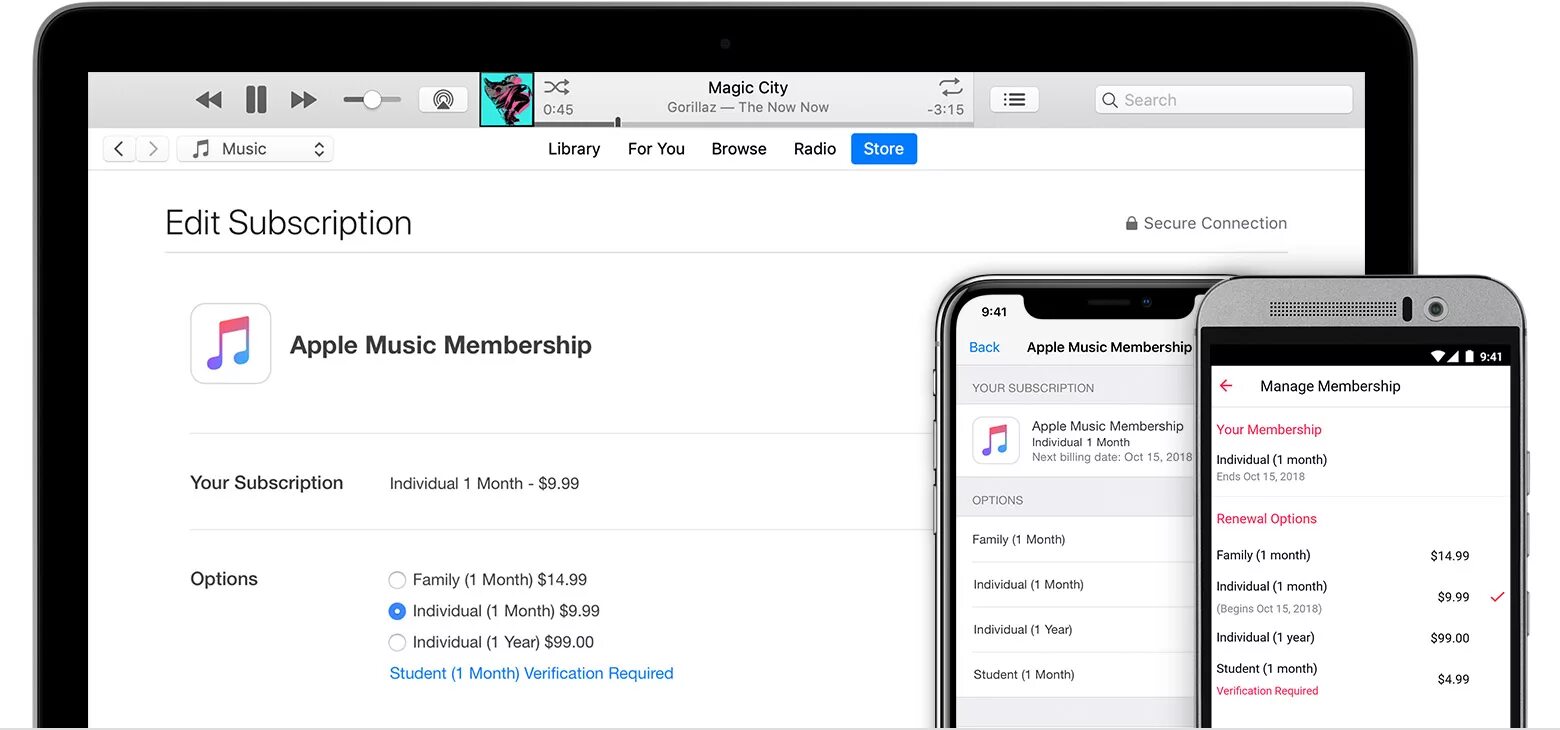Go forward with the right chevron
The image size is (1560, 730).
[152, 149]
